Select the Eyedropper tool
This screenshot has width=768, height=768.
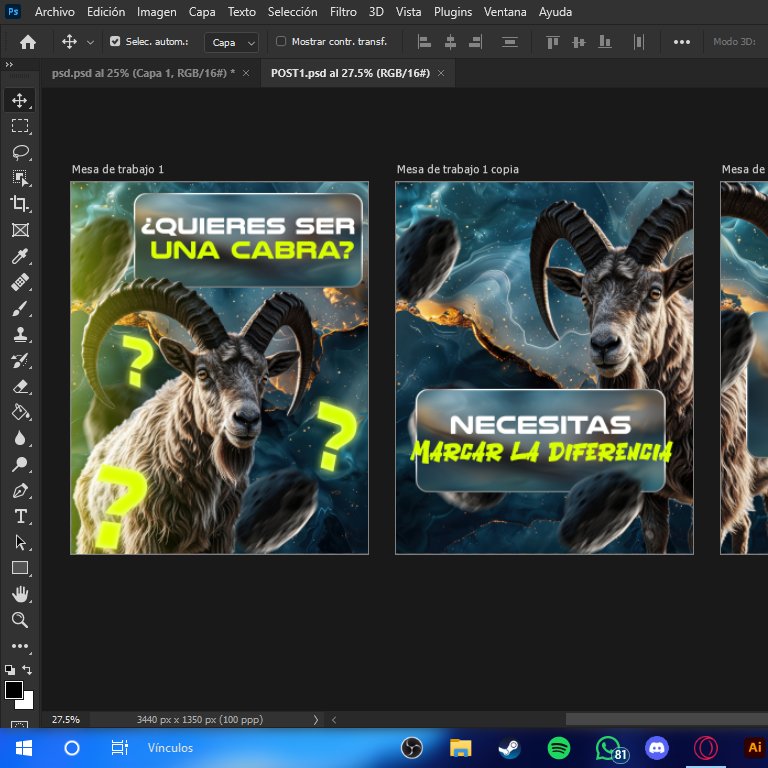(x=20, y=256)
